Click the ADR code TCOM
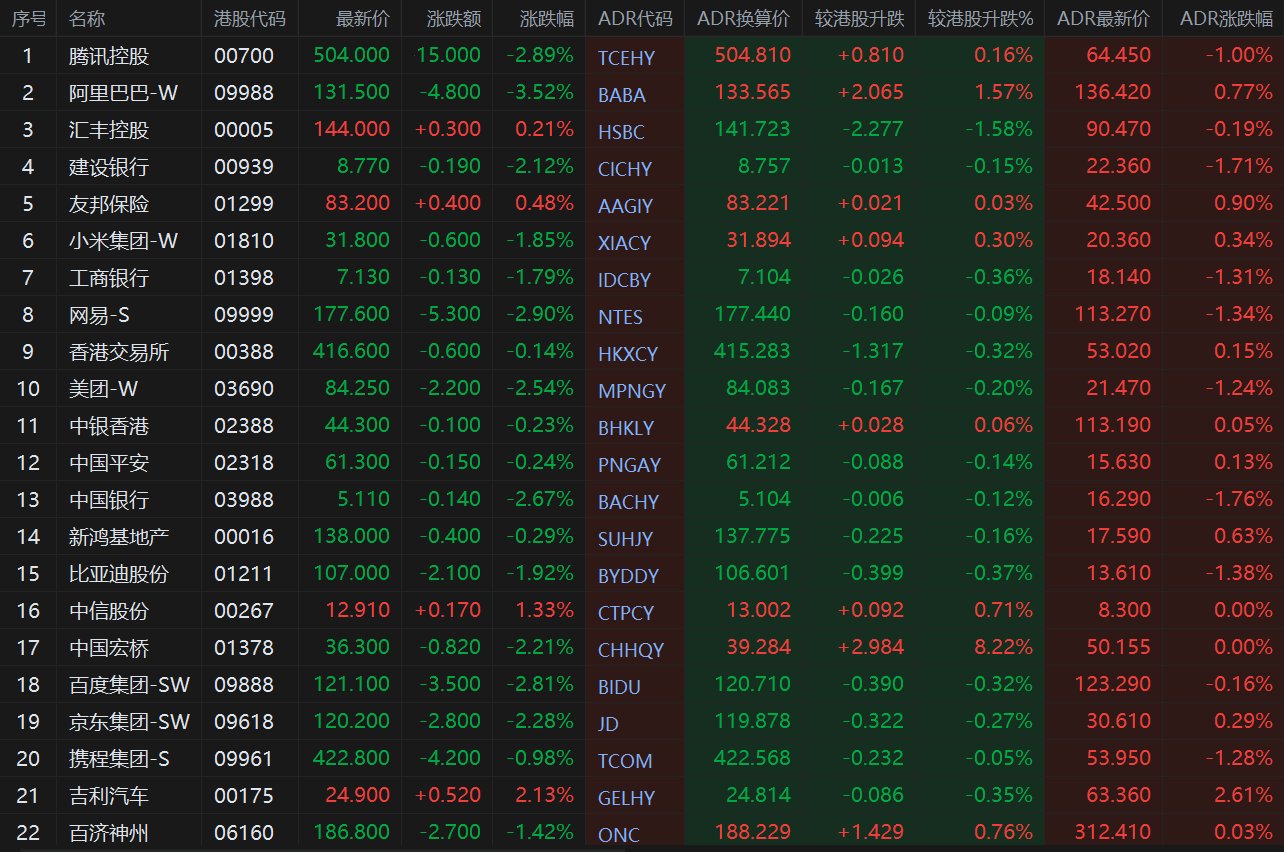The height and width of the screenshot is (852, 1284). click(625, 761)
